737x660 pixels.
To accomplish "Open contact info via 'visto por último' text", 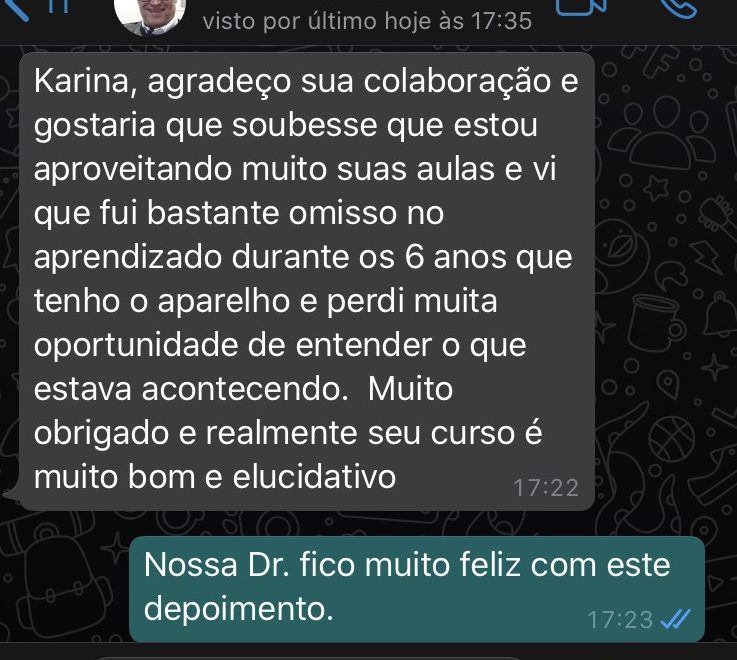I will pyautogui.click(x=367, y=22).
